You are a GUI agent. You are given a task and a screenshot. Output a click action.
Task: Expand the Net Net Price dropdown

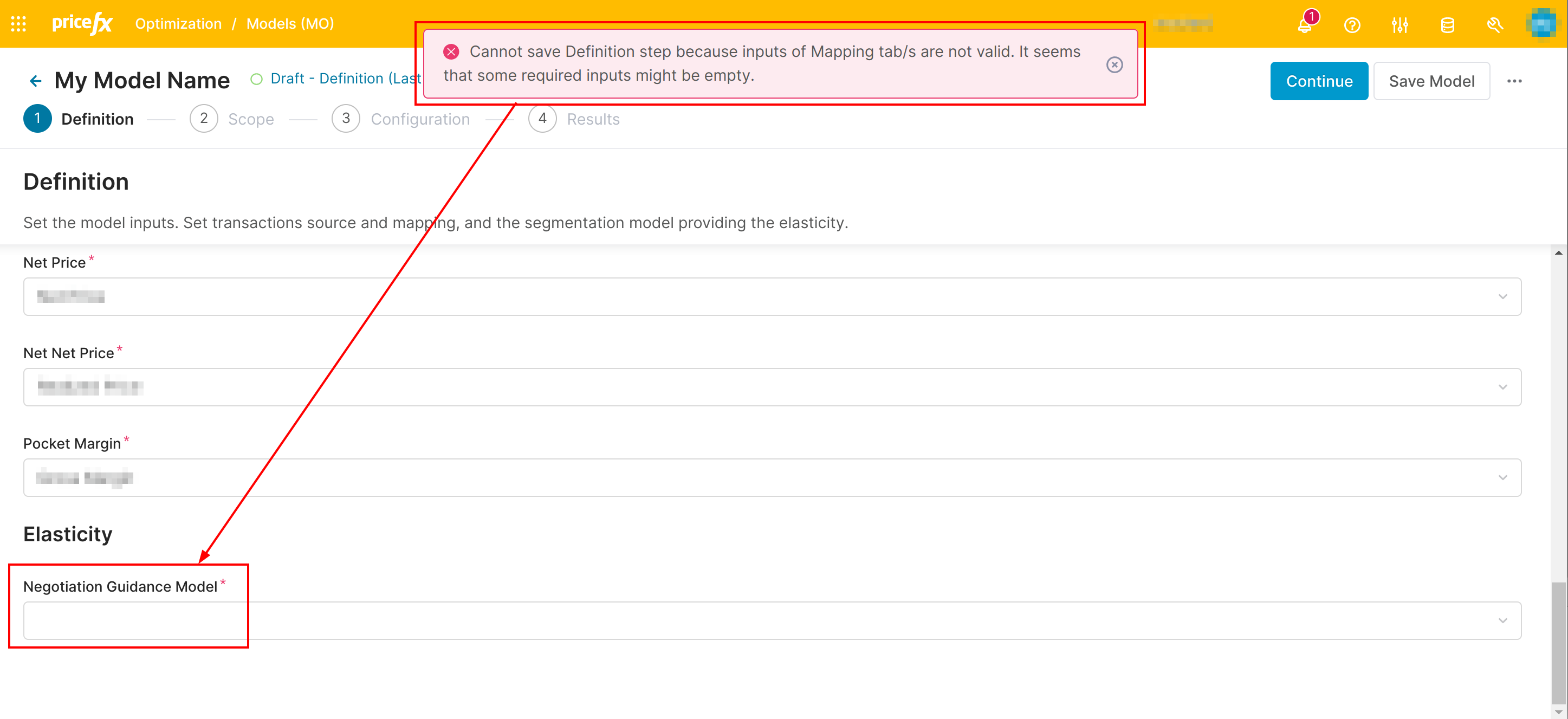pos(772,387)
